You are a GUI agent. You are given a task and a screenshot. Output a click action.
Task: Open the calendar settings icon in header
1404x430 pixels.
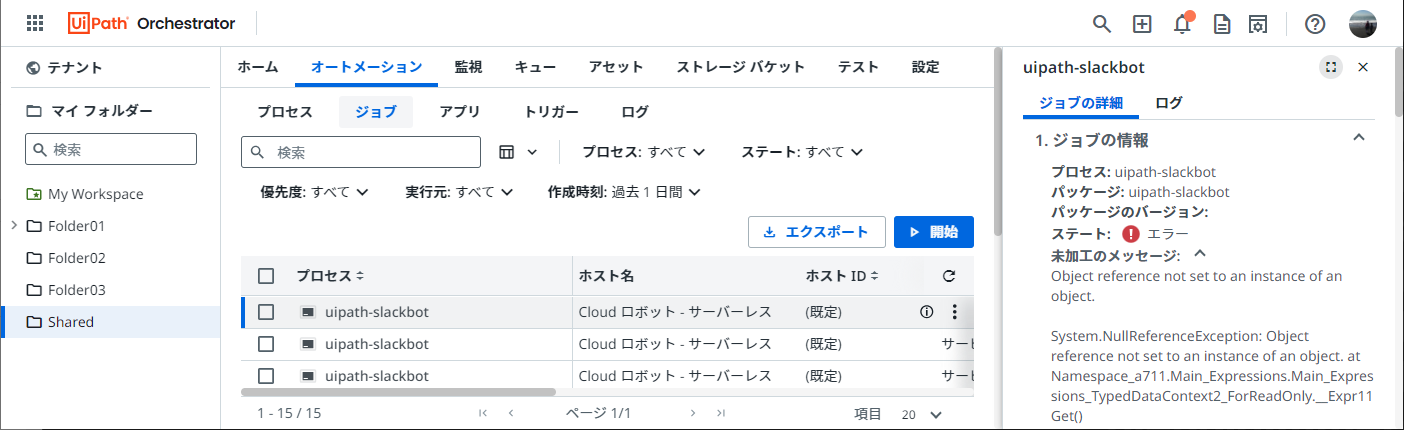pyautogui.click(x=1258, y=23)
